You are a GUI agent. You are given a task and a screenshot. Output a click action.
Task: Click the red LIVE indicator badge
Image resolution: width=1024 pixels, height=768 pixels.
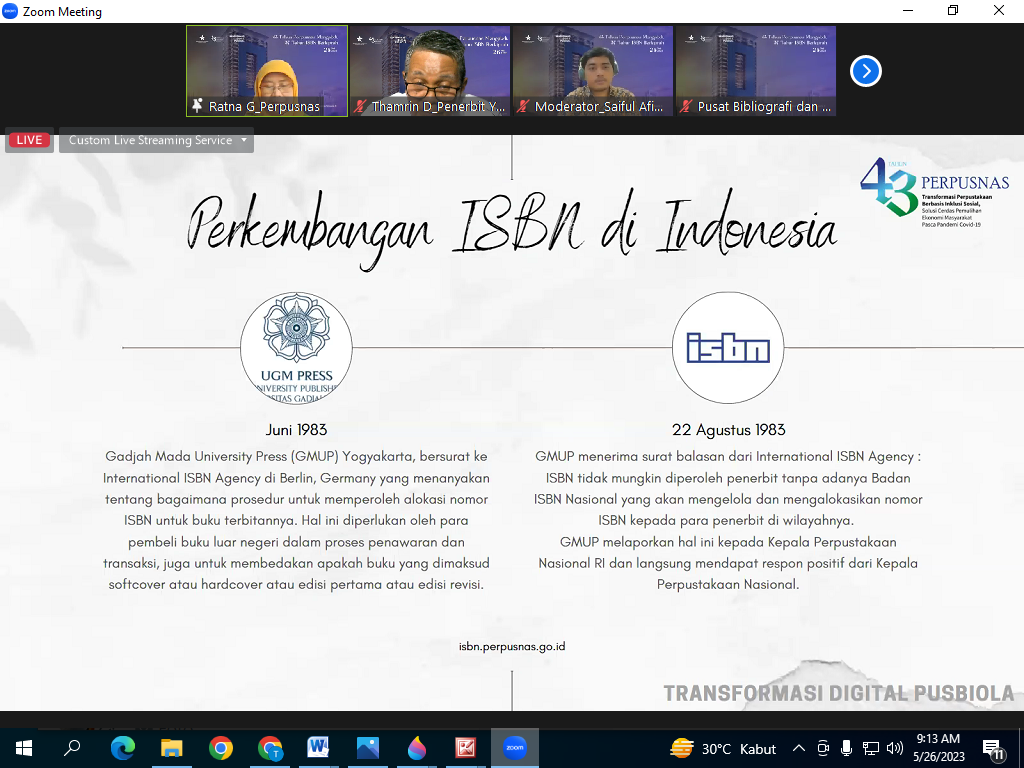click(29, 140)
